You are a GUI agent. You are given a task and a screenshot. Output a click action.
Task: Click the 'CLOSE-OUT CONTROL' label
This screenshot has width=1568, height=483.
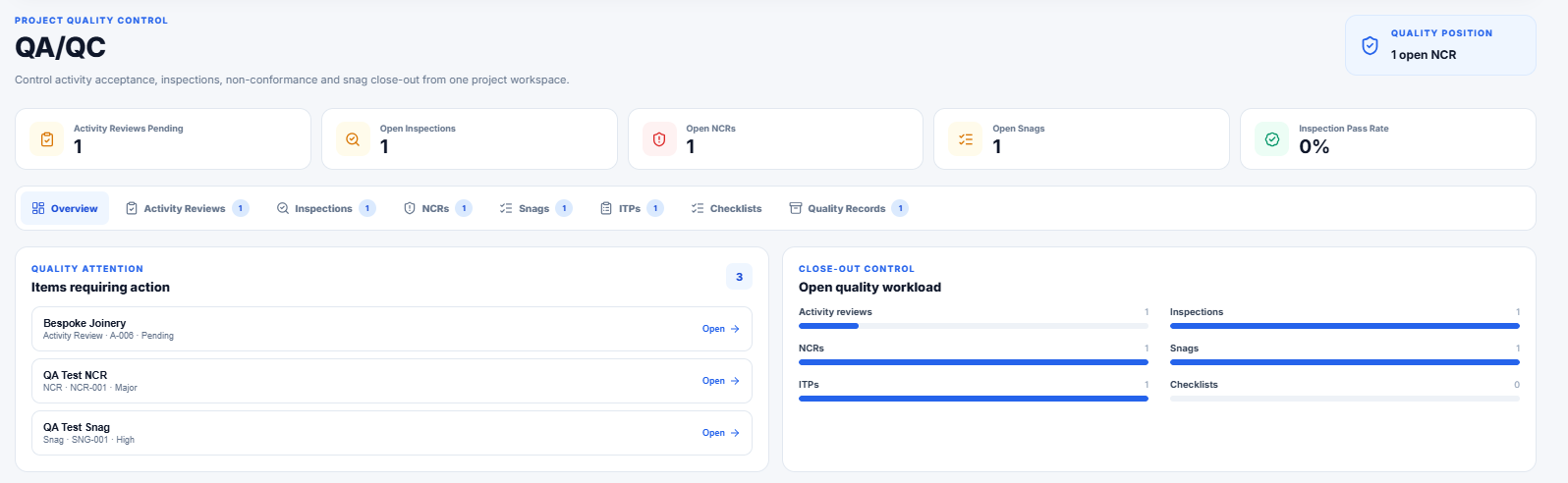pyautogui.click(x=857, y=269)
